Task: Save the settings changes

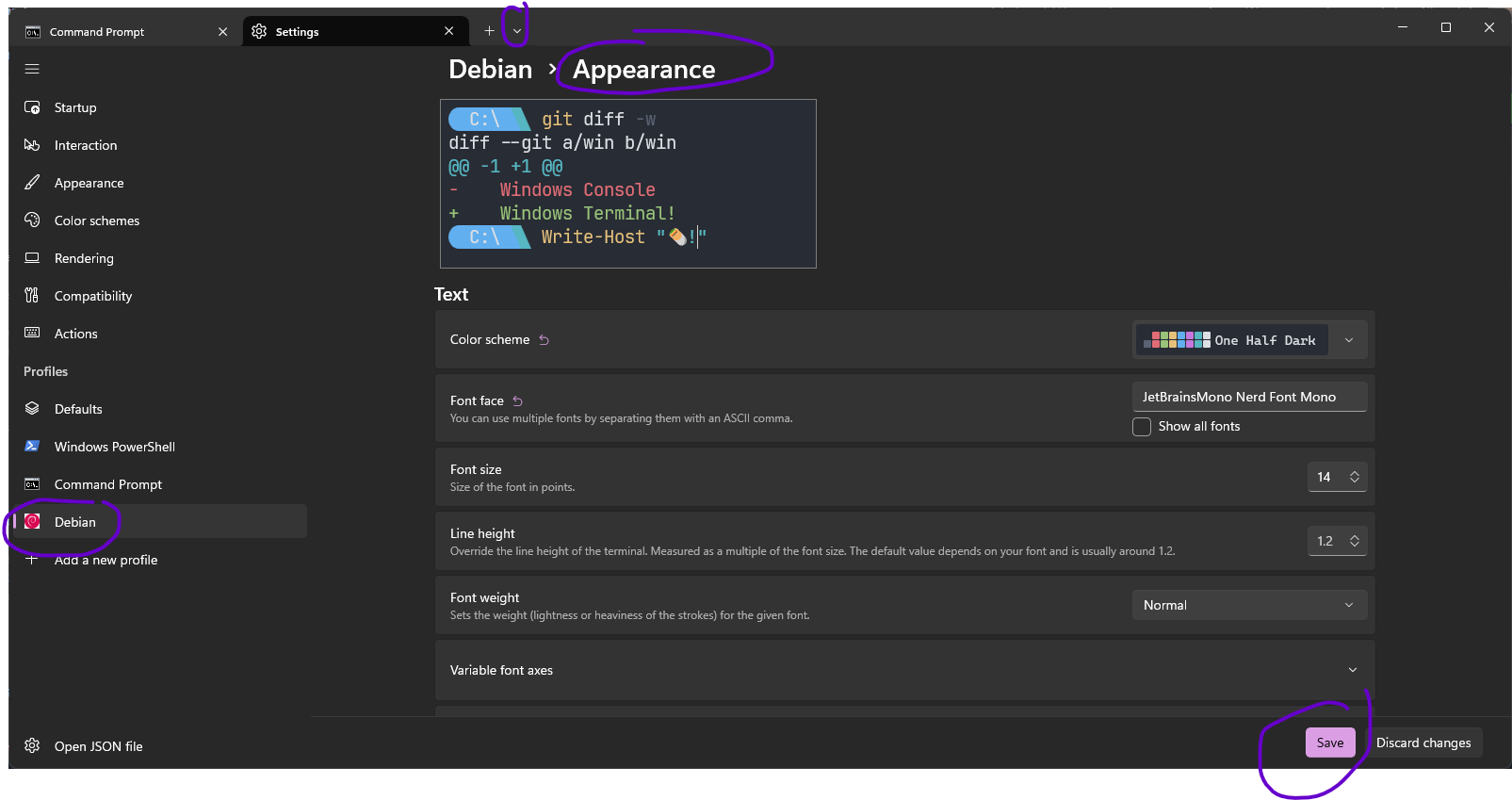Action: [1330, 743]
